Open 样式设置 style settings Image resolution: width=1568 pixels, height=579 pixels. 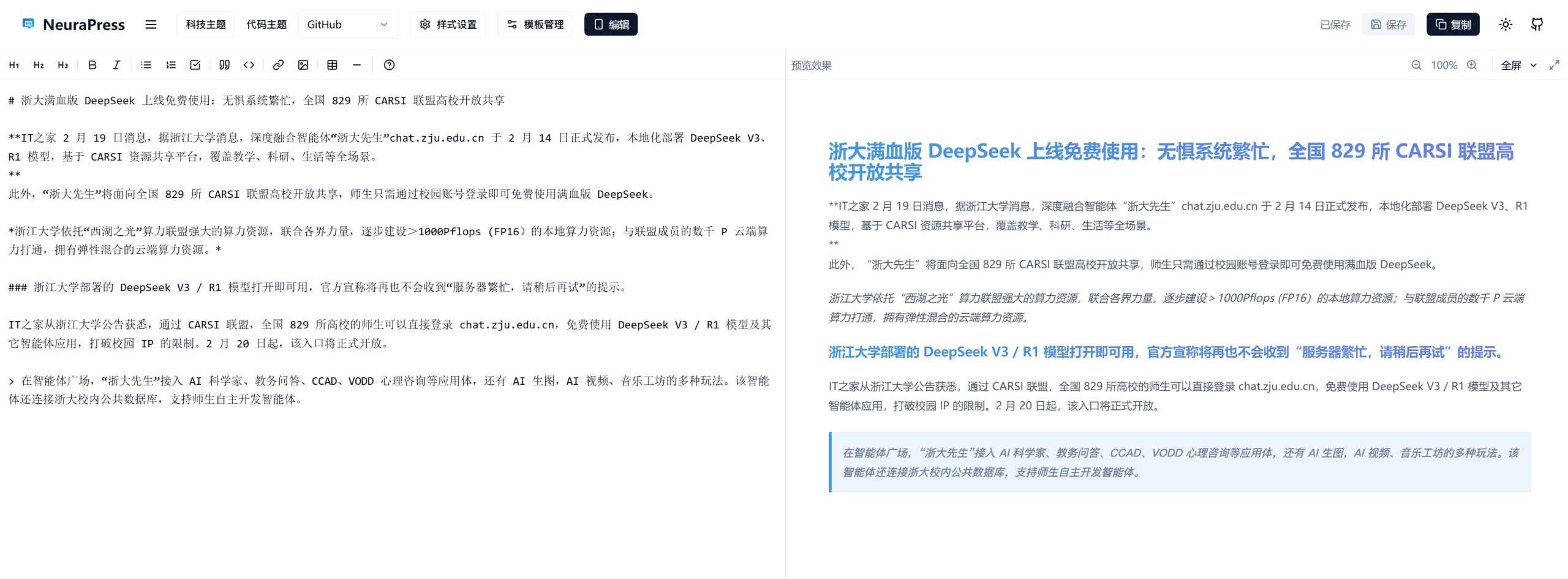click(448, 25)
